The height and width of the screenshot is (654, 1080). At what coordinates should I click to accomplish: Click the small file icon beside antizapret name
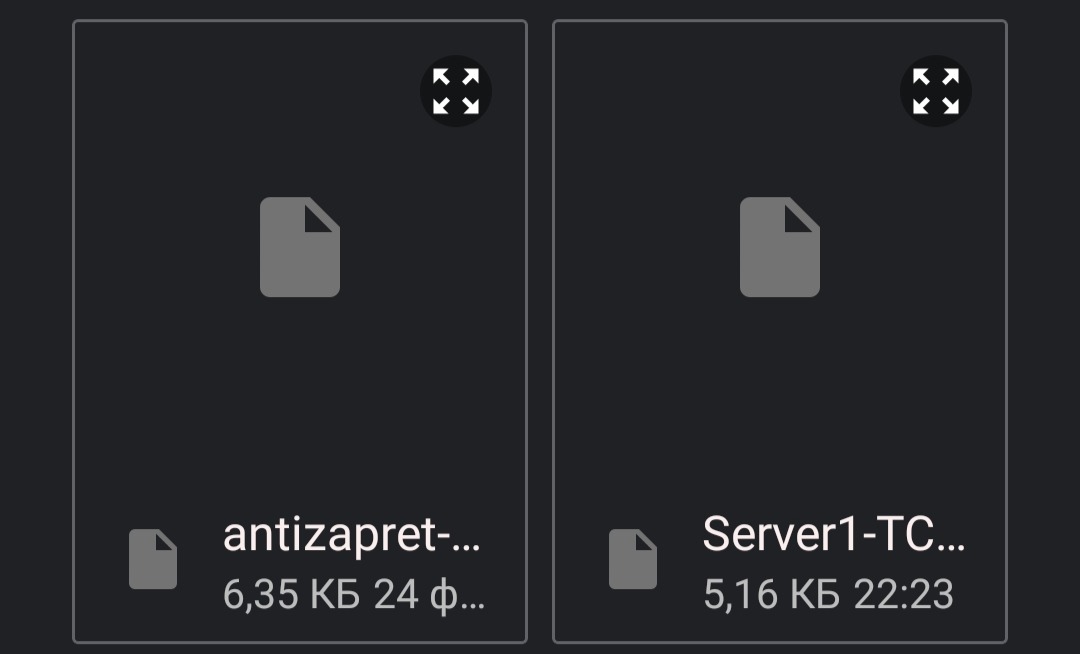[x=153, y=559]
